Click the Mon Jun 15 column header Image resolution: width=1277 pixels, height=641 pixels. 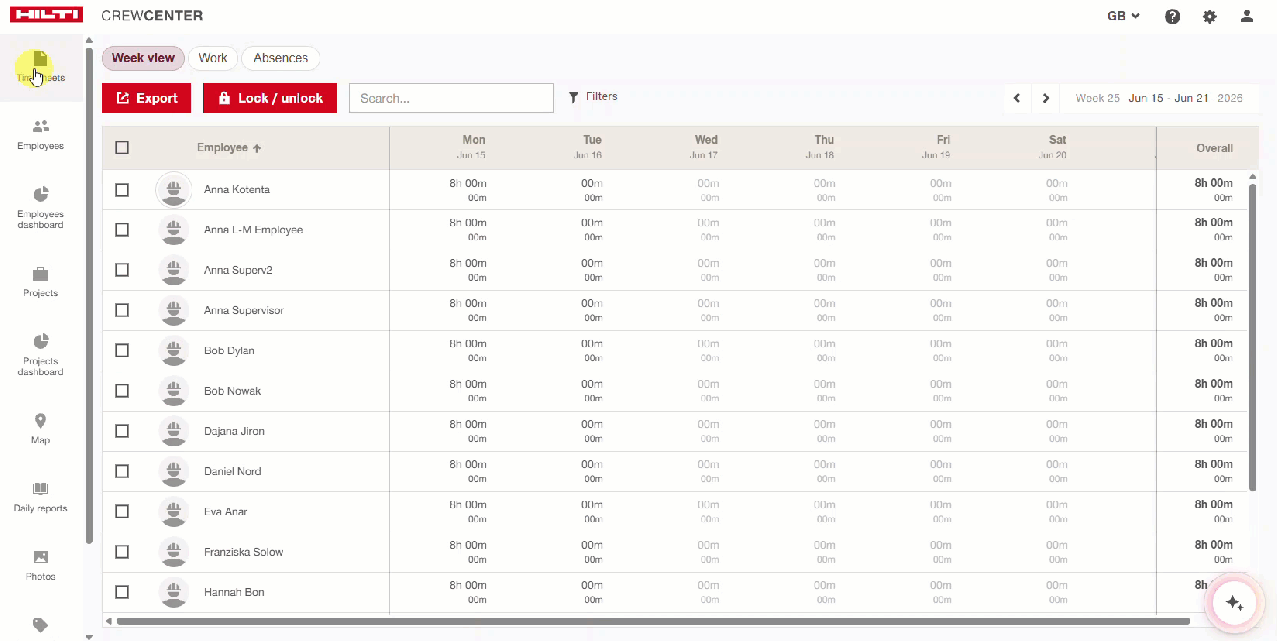(474, 147)
